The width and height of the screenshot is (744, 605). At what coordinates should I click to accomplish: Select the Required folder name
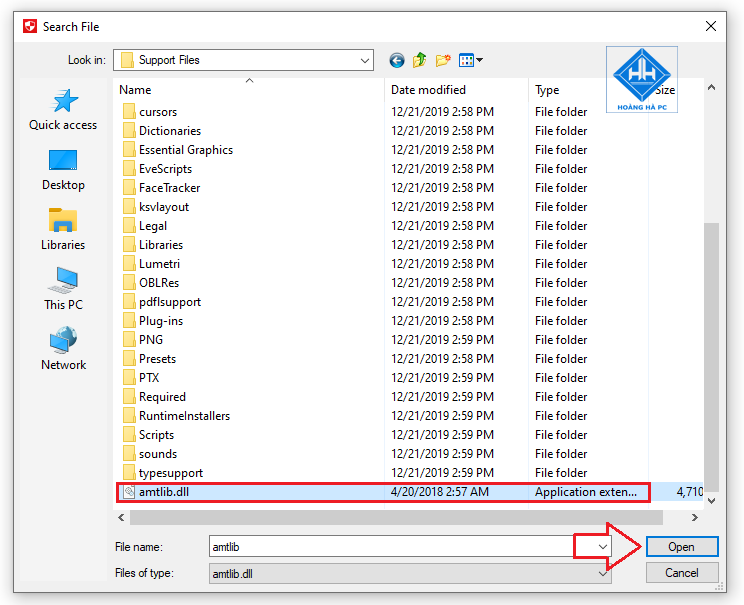tap(162, 397)
